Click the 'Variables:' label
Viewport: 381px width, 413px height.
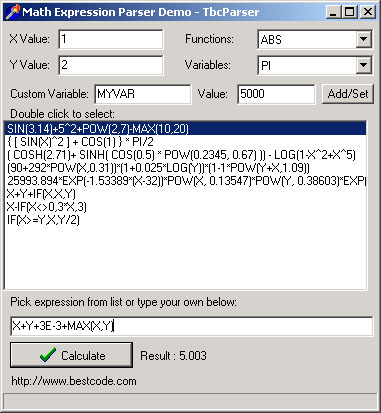click(208, 65)
